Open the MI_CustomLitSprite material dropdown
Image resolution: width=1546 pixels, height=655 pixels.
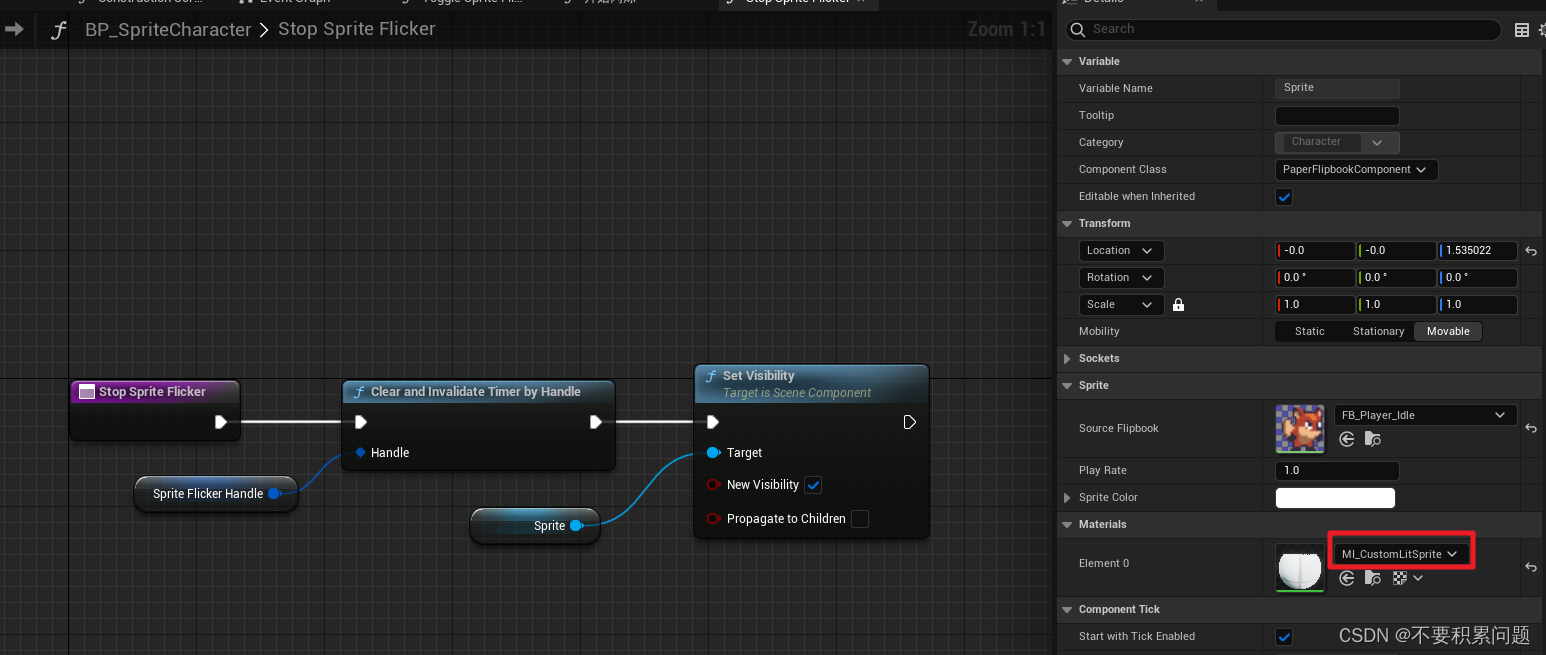click(1400, 554)
